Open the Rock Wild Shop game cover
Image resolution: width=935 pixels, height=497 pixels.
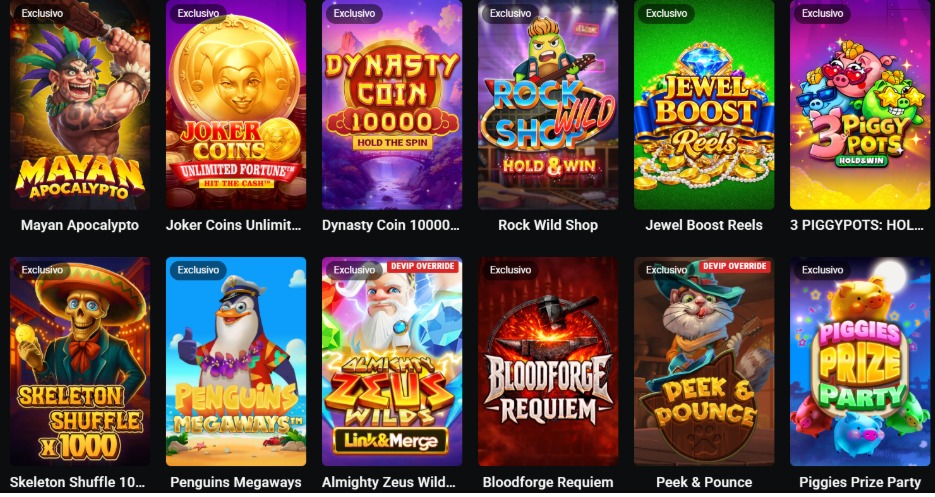(x=548, y=104)
